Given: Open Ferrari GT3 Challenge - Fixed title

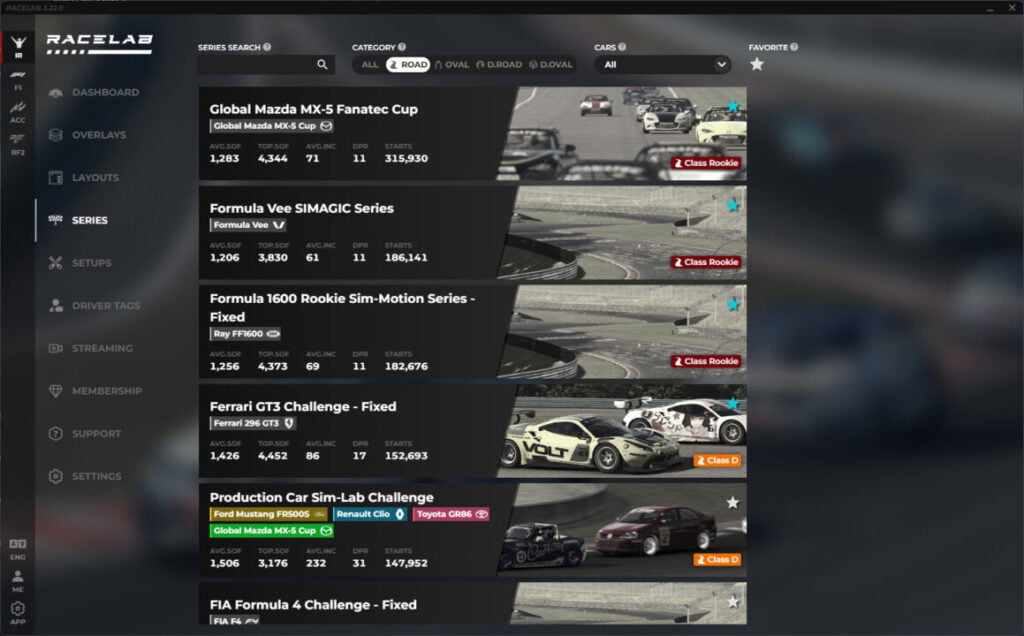Looking at the screenshot, I should point(303,407).
